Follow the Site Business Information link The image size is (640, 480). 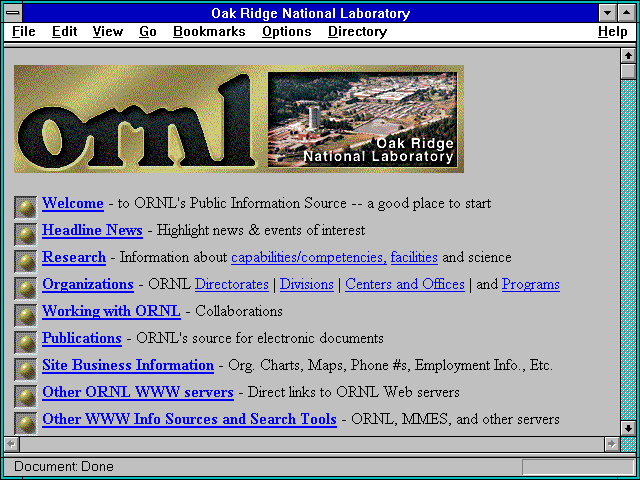point(128,365)
